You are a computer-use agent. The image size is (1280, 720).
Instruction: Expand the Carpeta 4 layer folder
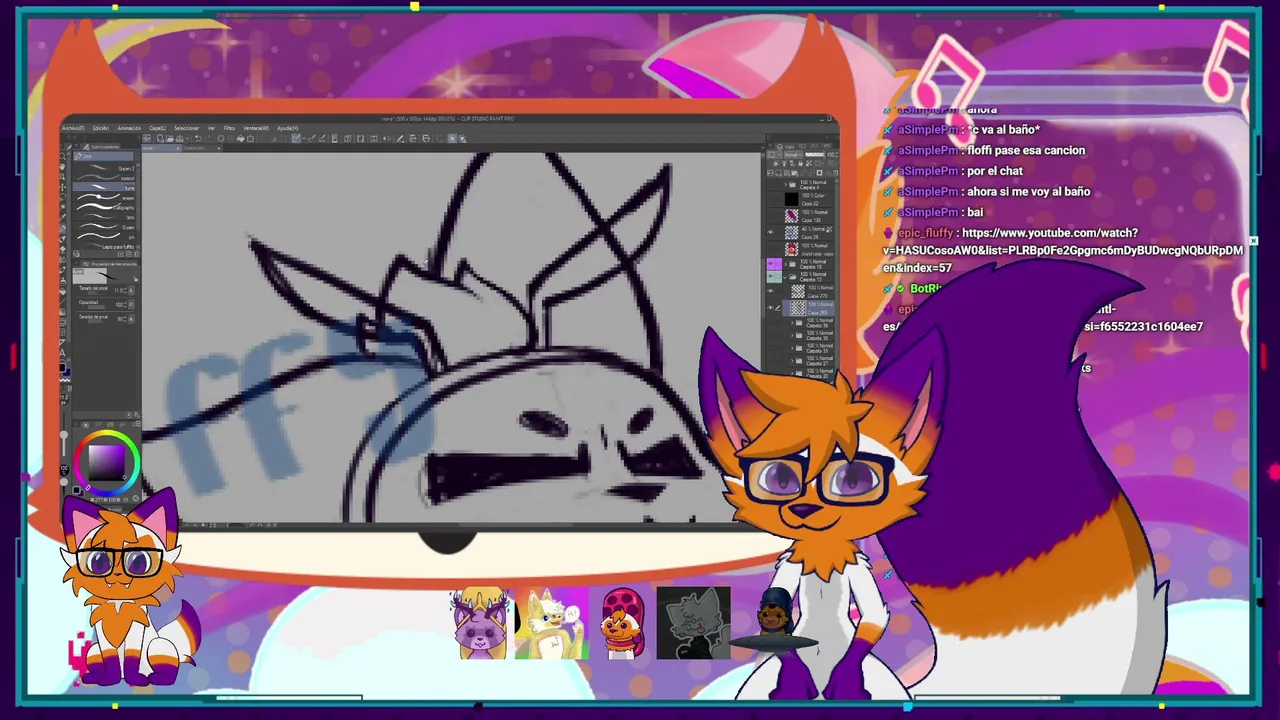pyautogui.click(x=786, y=184)
